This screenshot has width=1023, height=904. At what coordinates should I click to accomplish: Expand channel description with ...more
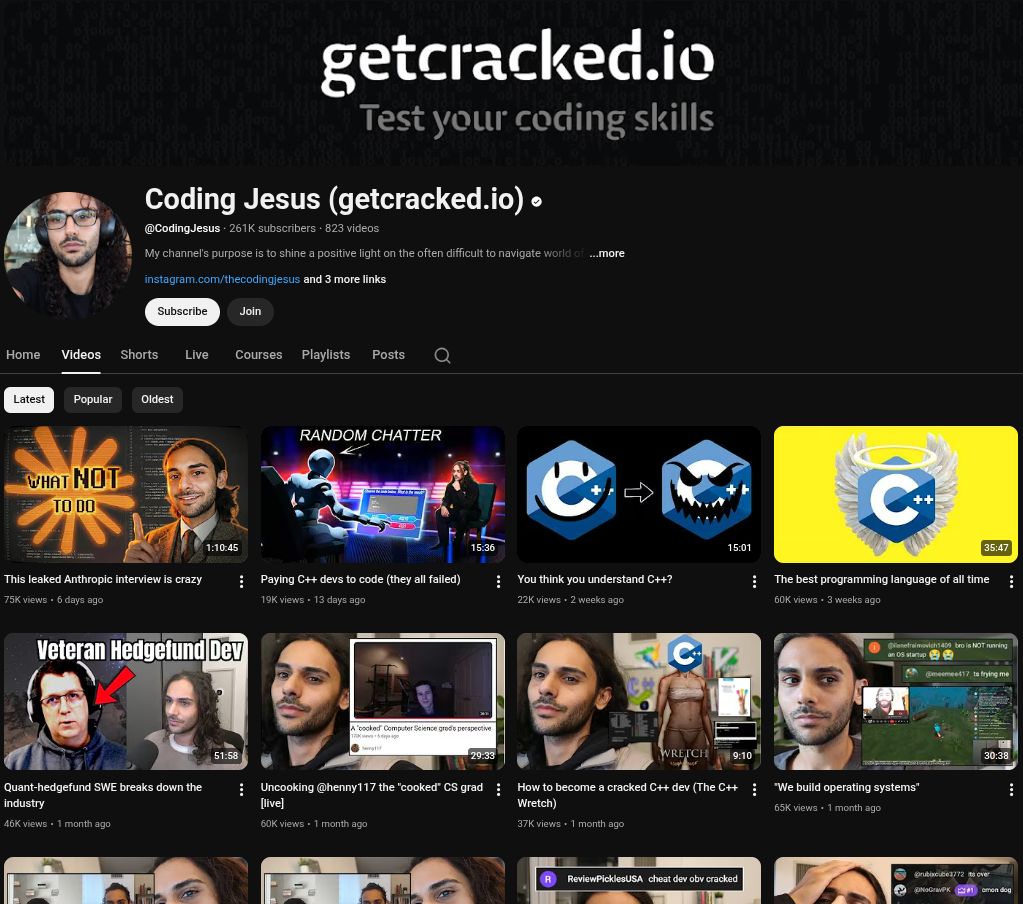[x=607, y=253]
